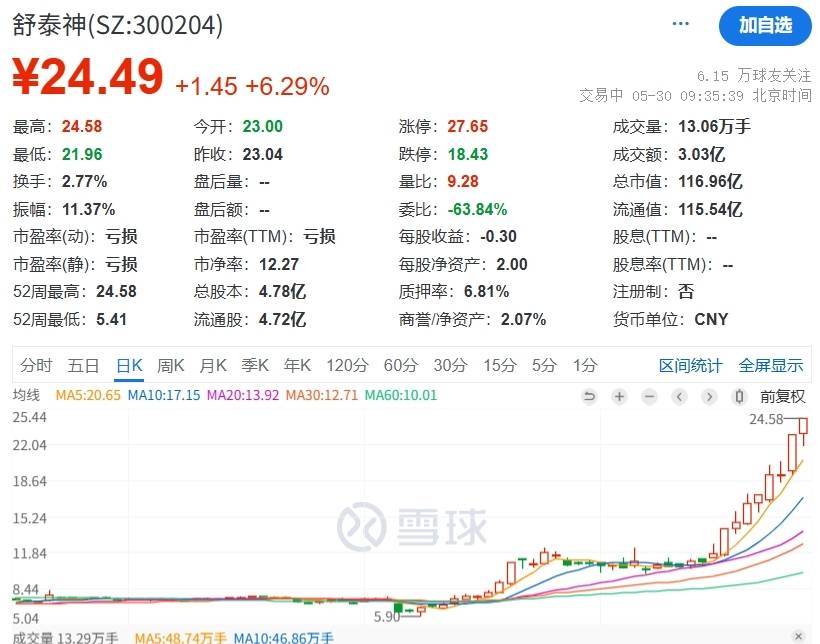Show chart fullscreen via 全屏显示

pos(770,366)
